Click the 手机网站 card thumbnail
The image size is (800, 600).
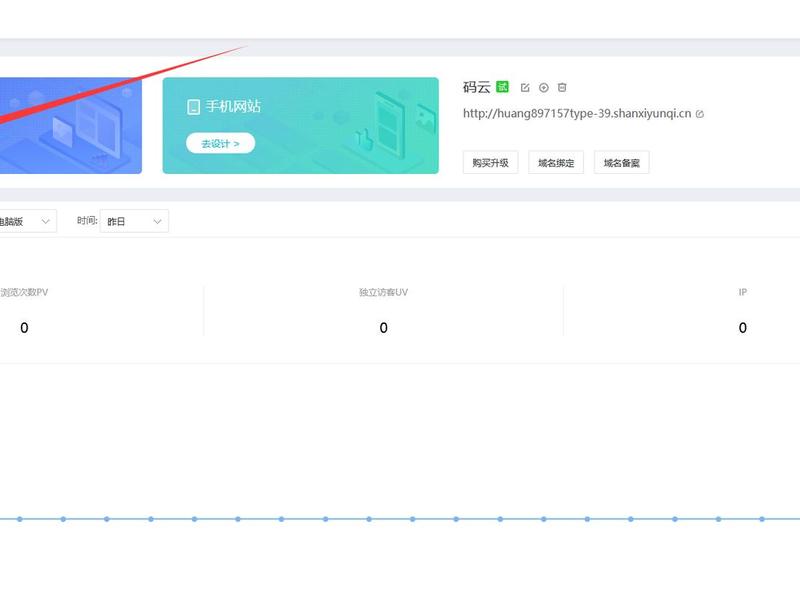click(x=301, y=126)
